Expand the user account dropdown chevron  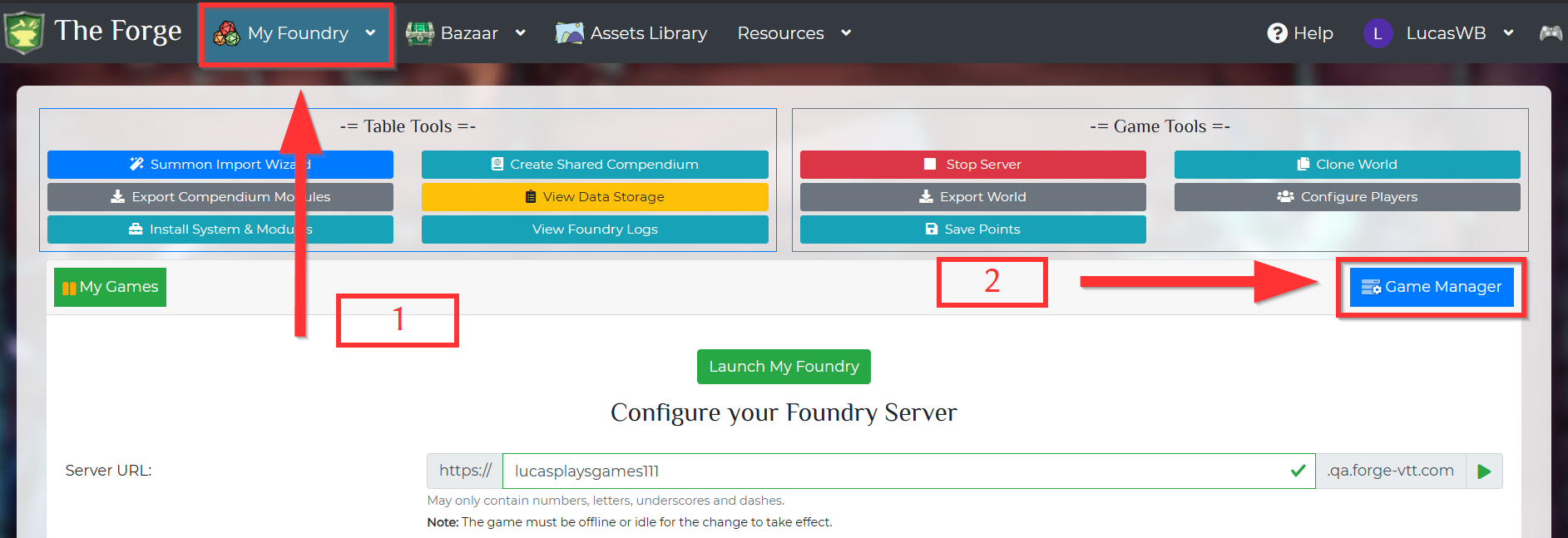(1508, 33)
